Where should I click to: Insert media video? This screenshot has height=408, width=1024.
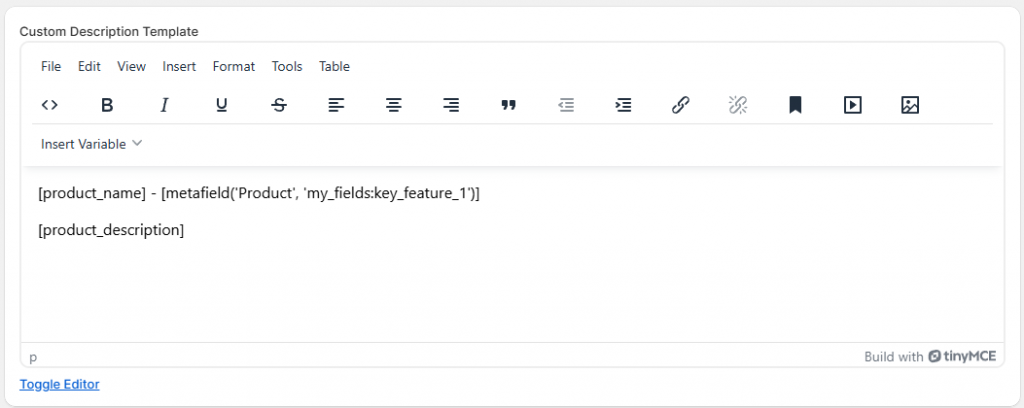click(x=852, y=104)
